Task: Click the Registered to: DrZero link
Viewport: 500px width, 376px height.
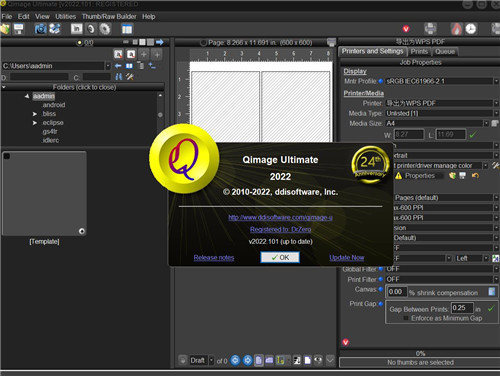Action: click(280, 229)
